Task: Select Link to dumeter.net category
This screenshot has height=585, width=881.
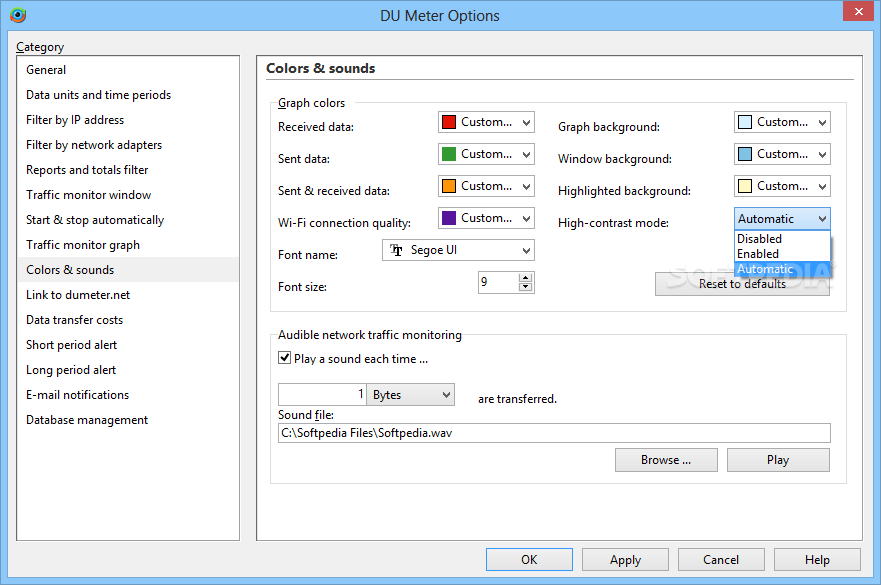Action: 128,295
